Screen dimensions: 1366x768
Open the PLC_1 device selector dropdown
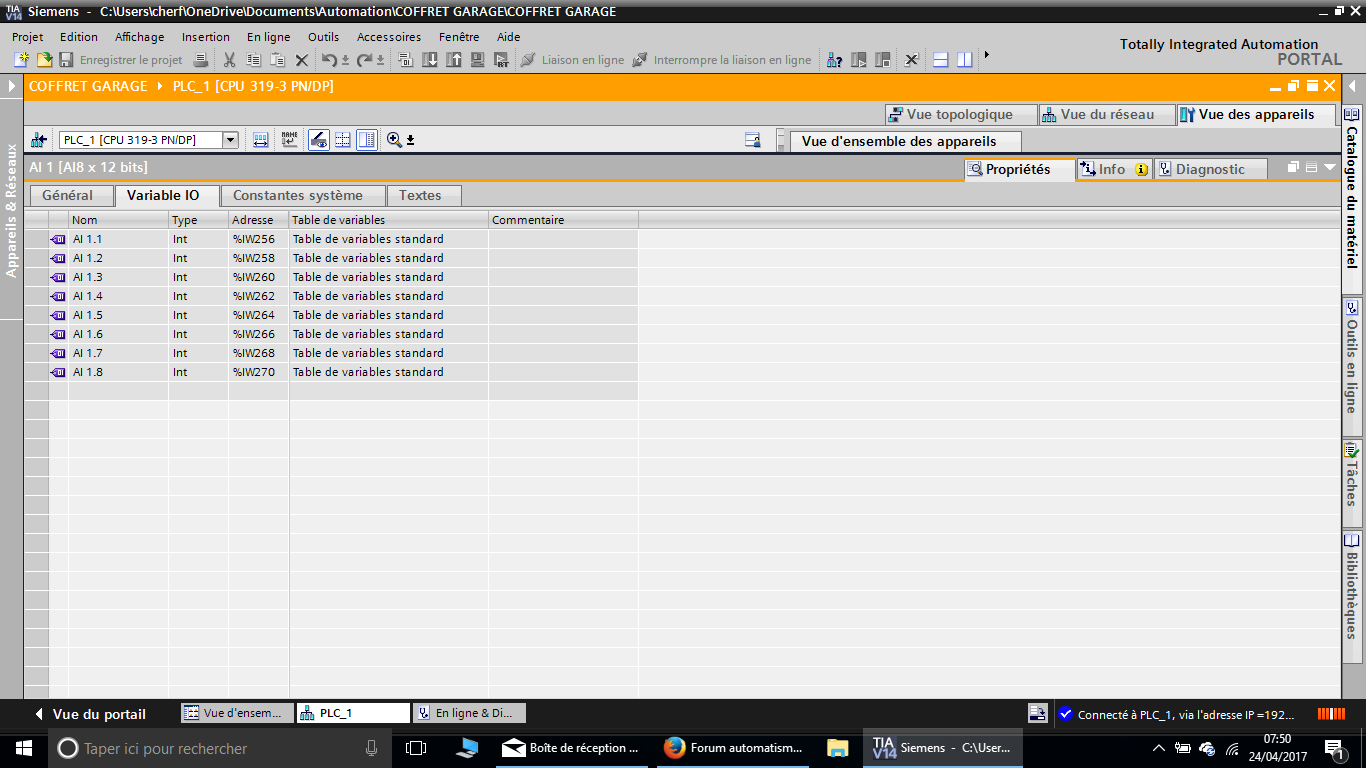tap(230, 140)
